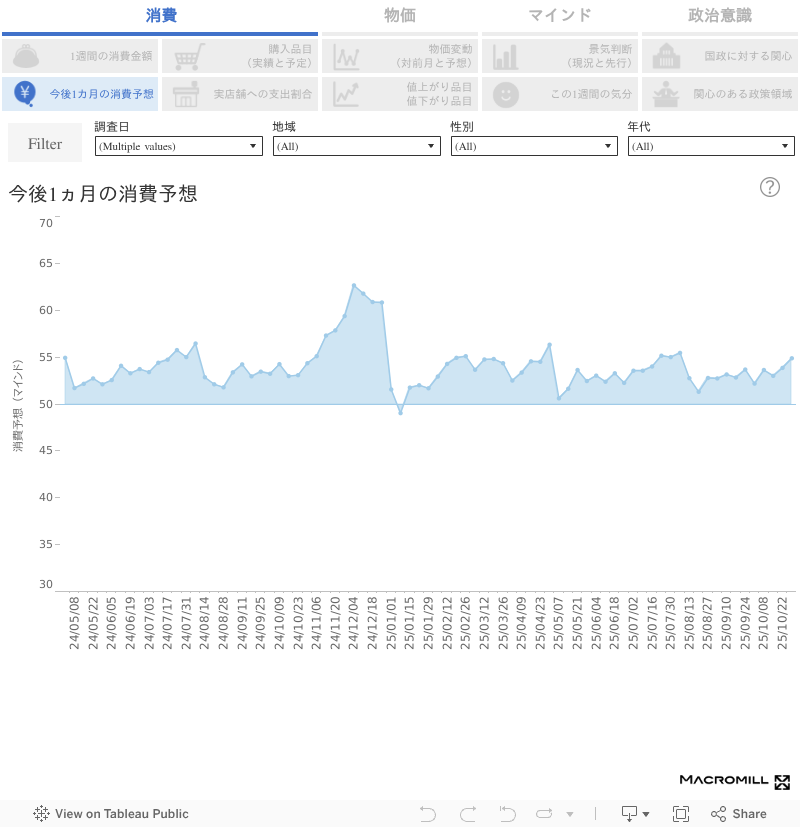Open the この1週間の気分 view

560,94
